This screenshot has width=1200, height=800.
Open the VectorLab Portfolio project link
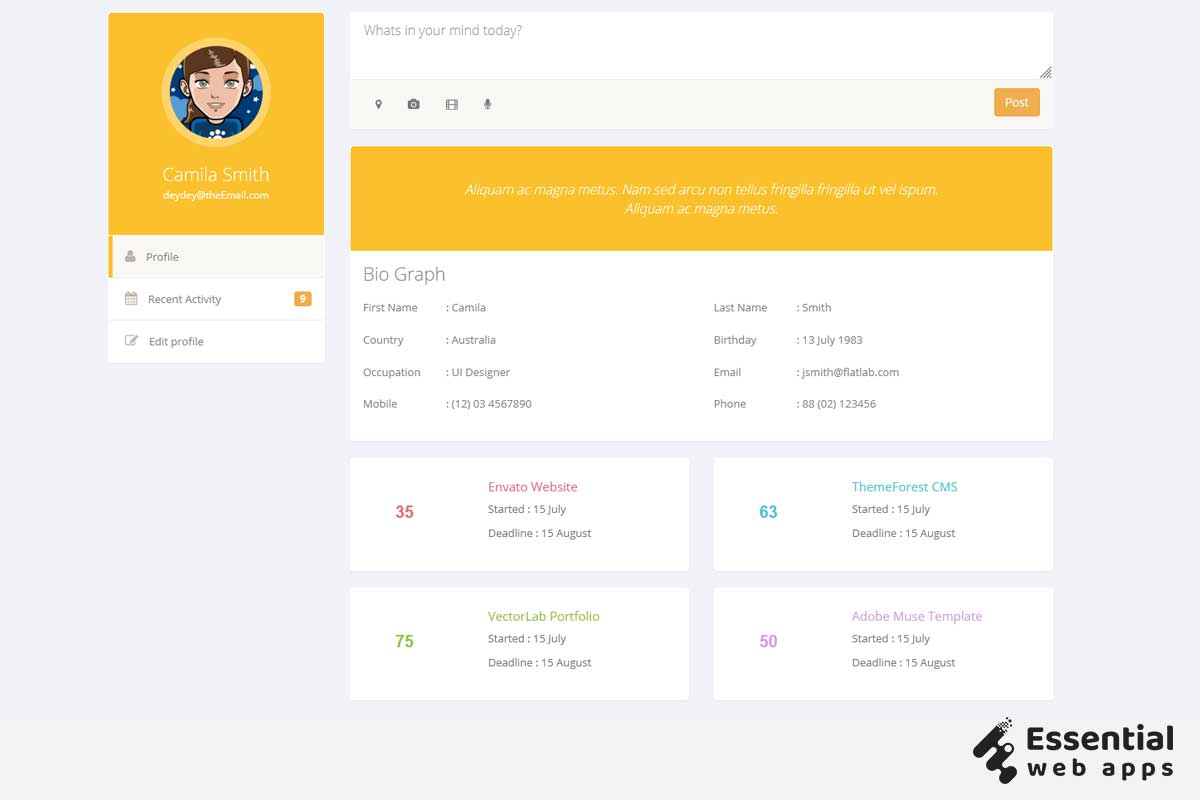click(x=543, y=616)
